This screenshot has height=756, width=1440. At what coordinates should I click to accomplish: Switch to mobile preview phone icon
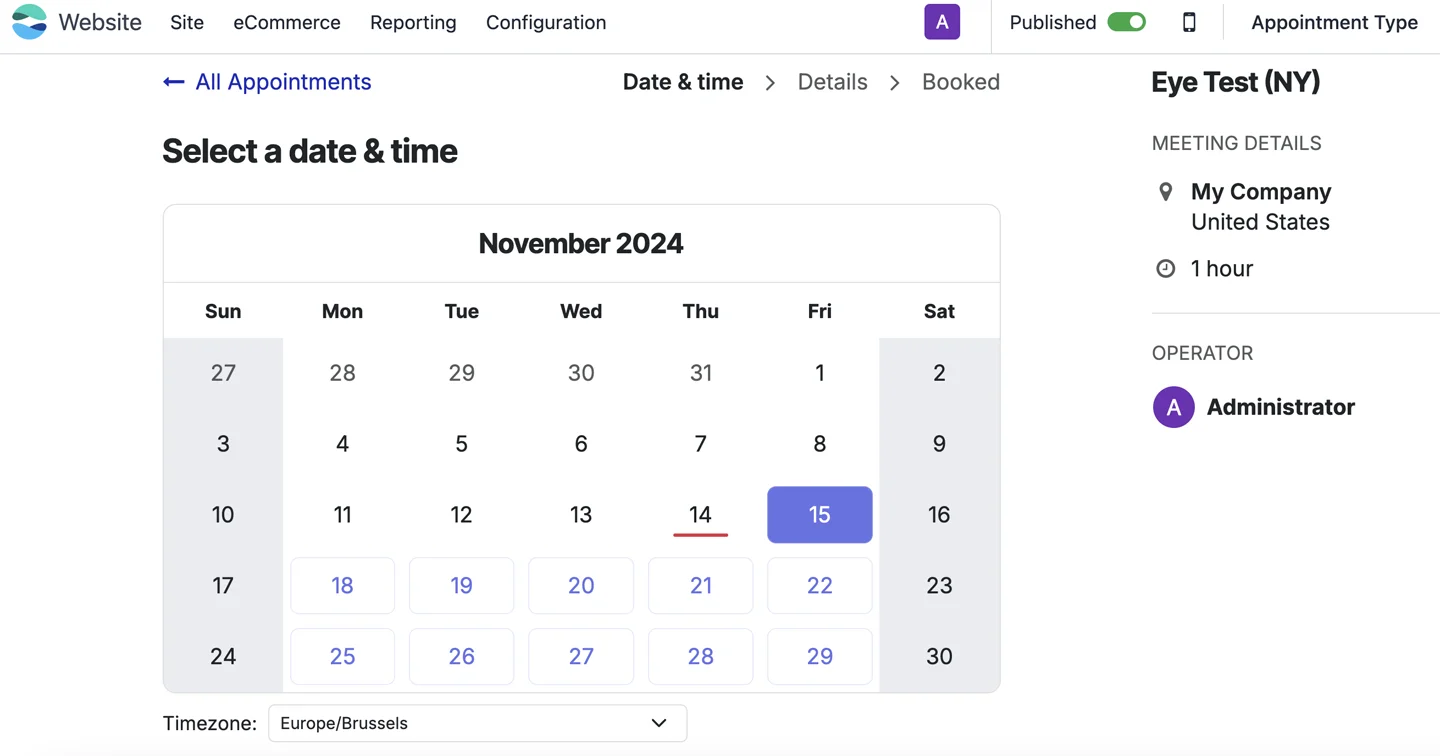[1188, 22]
